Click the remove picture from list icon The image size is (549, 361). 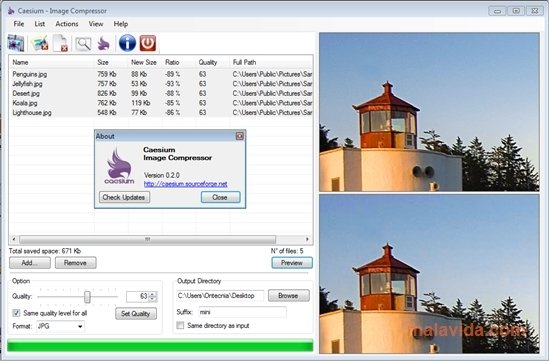point(40,43)
